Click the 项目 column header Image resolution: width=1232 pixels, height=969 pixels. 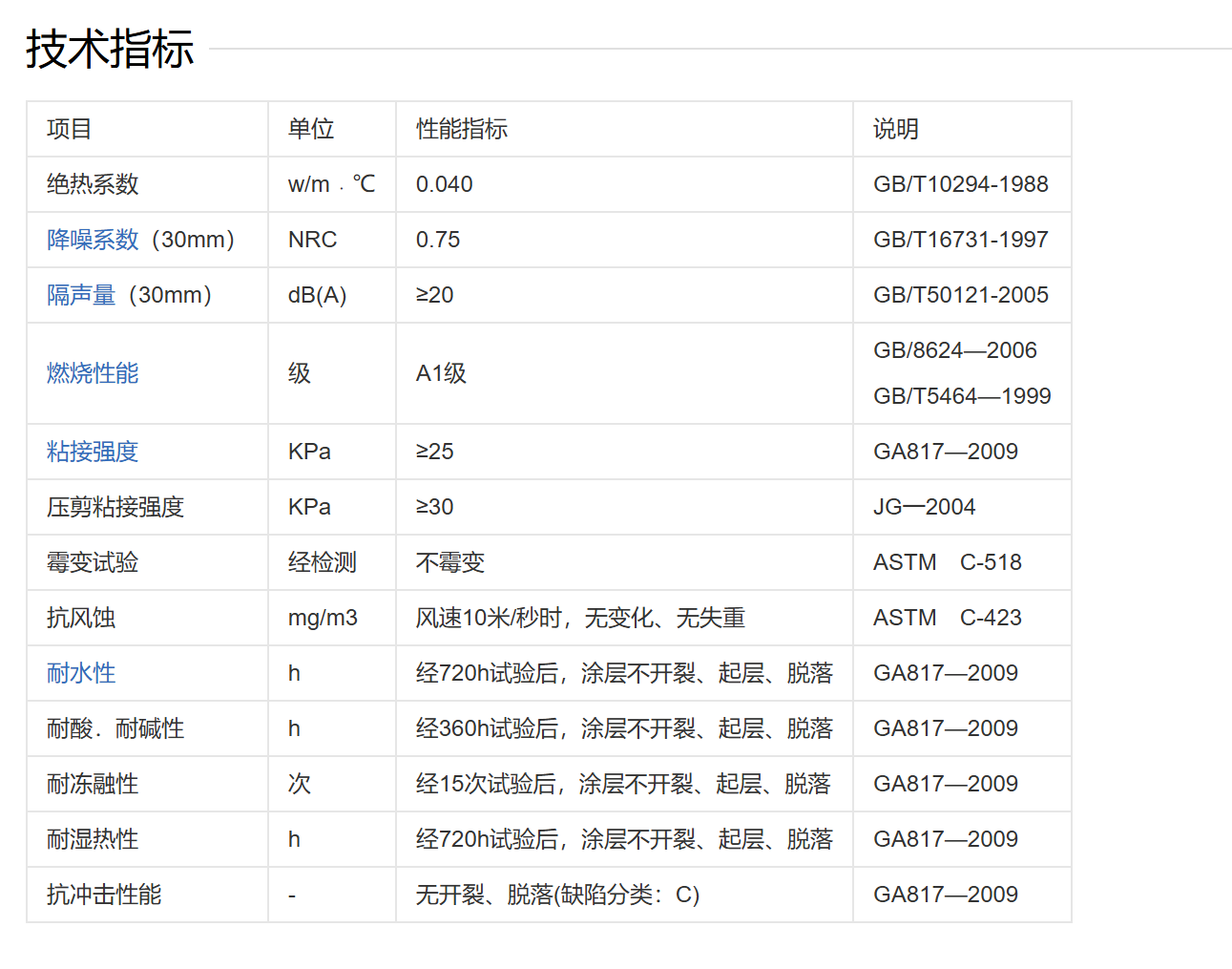pyautogui.click(x=70, y=129)
